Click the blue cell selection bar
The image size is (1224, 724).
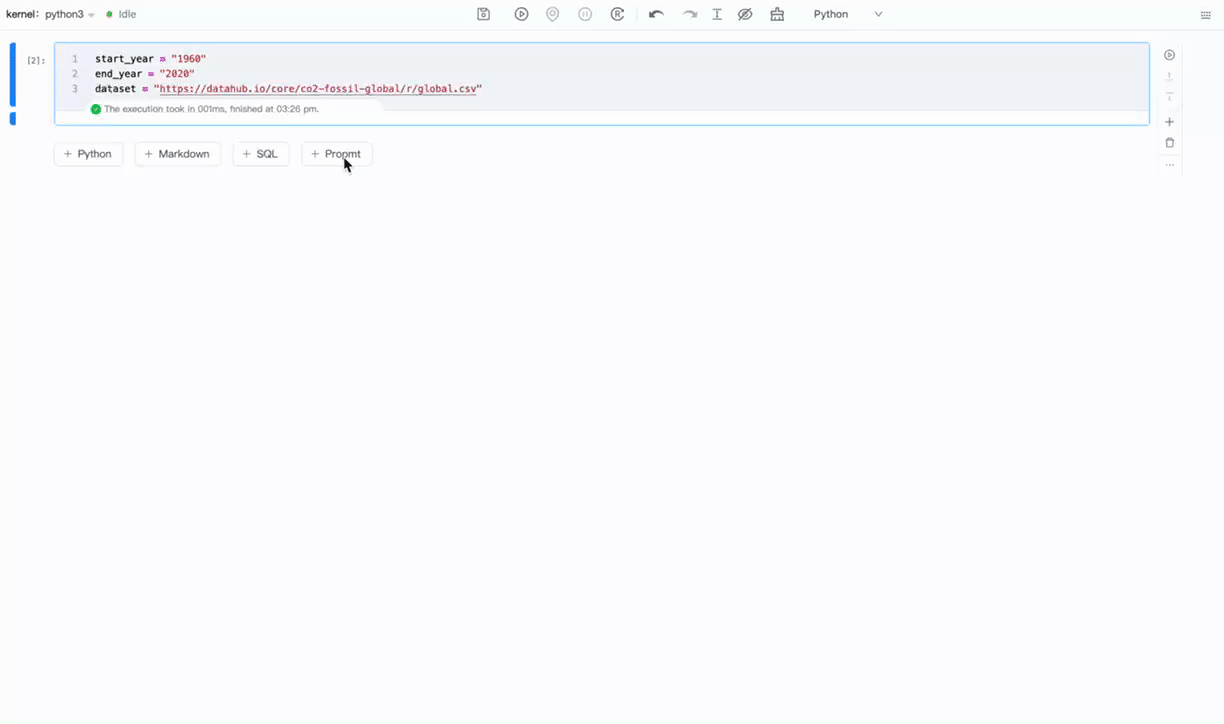click(x=12, y=75)
